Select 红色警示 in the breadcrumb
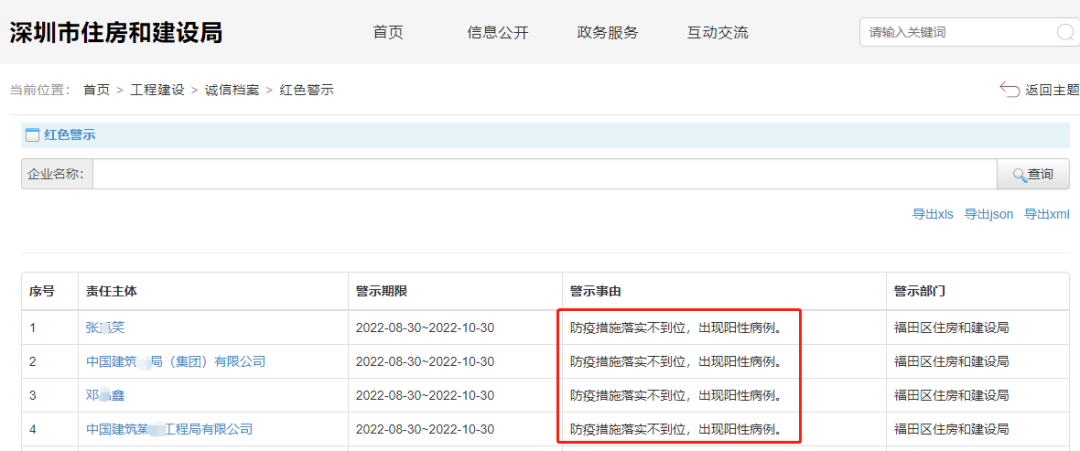 click(x=307, y=90)
